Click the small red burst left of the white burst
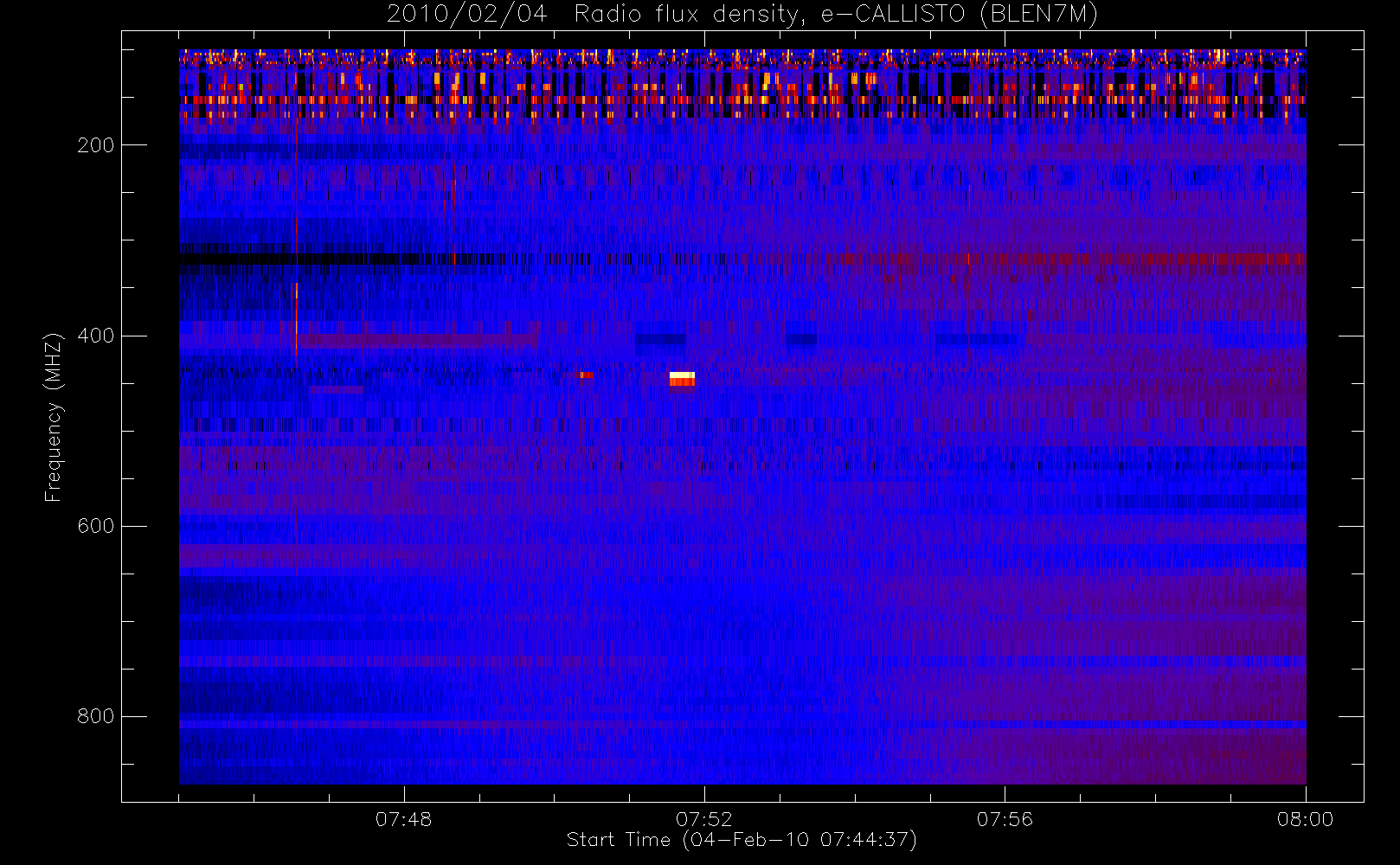Screen dimensions: 1400x865 click(586, 375)
